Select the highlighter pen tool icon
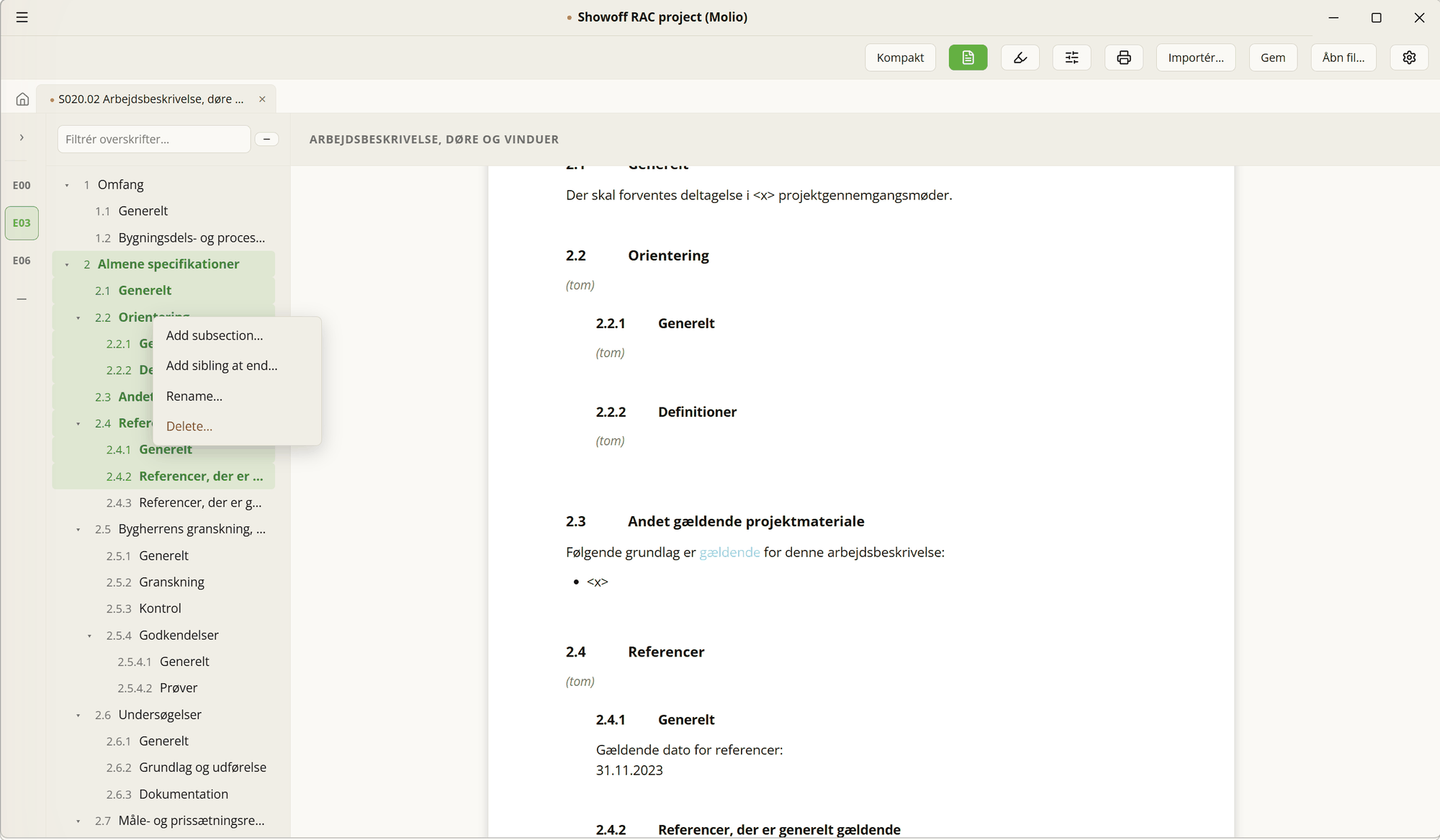Image resolution: width=1440 pixels, height=840 pixels. [1020, 58]
